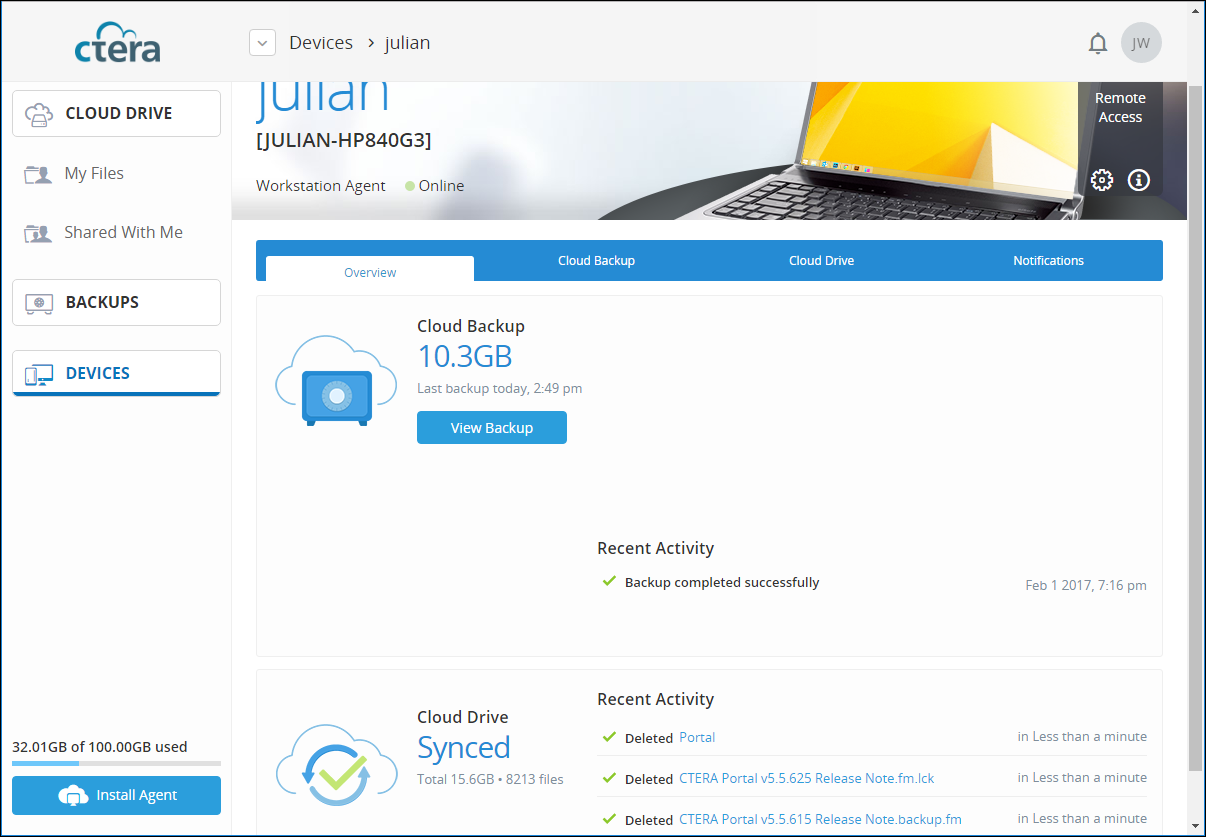Click the Synced status text
The height and width of the screenshot is (837, 1206).
point(464,748)
